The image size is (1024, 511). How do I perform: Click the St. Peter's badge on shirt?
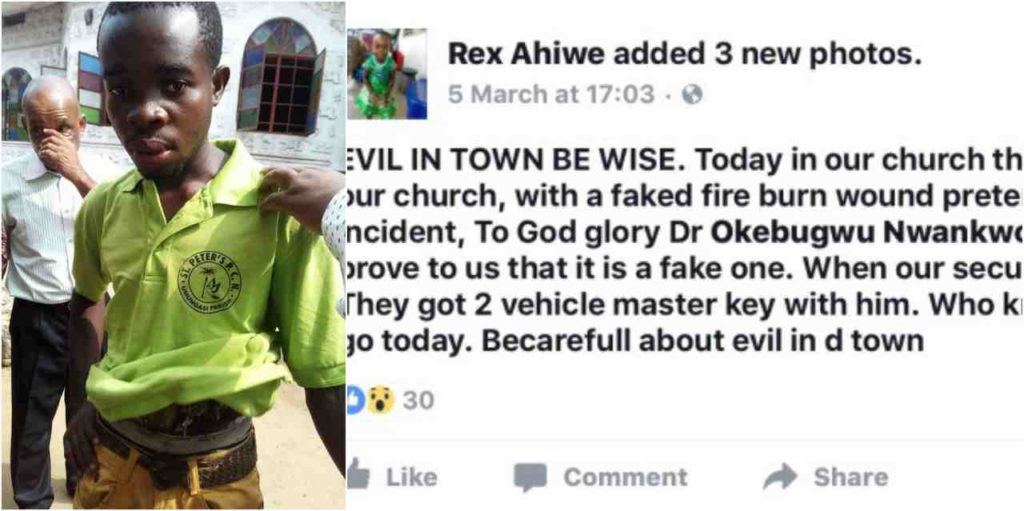209,281
